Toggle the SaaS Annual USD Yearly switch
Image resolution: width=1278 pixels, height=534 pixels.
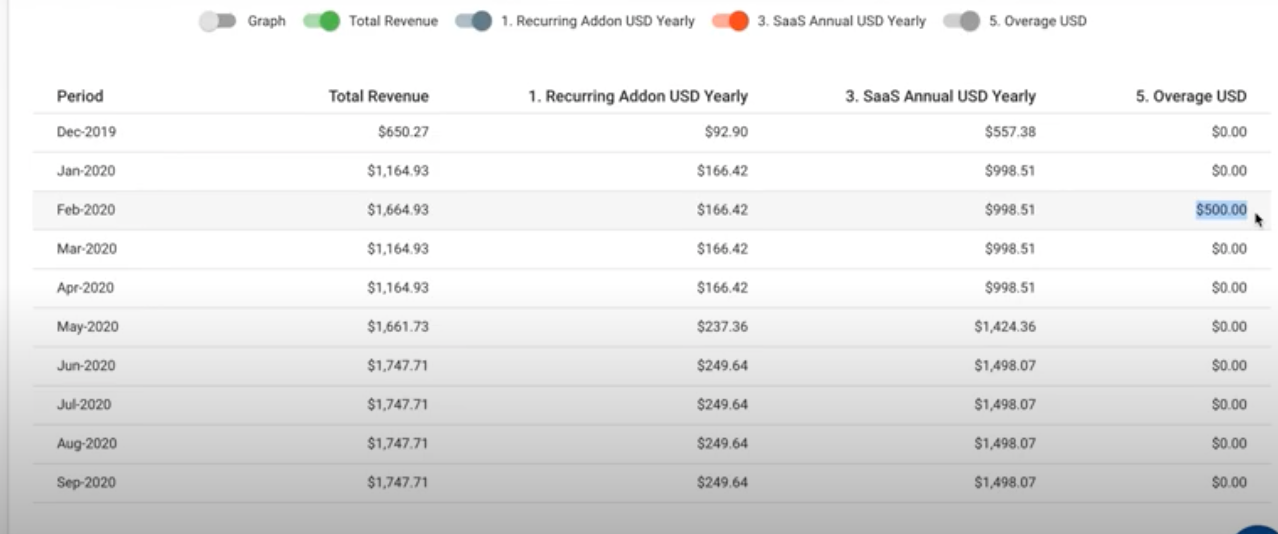tap(730, 21)
